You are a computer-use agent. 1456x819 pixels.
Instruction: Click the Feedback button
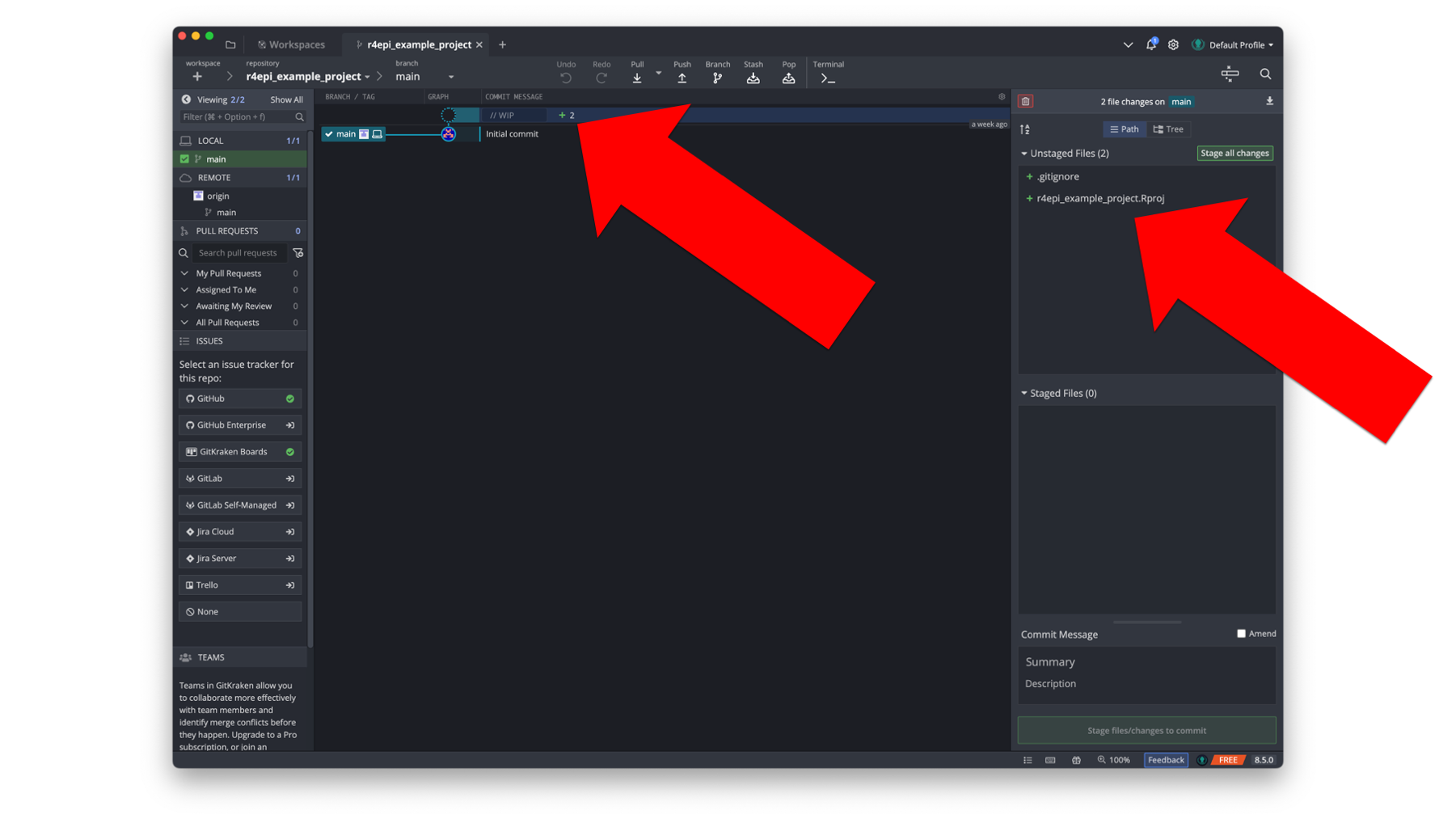pyautogui.click(x=1166, y=760)
